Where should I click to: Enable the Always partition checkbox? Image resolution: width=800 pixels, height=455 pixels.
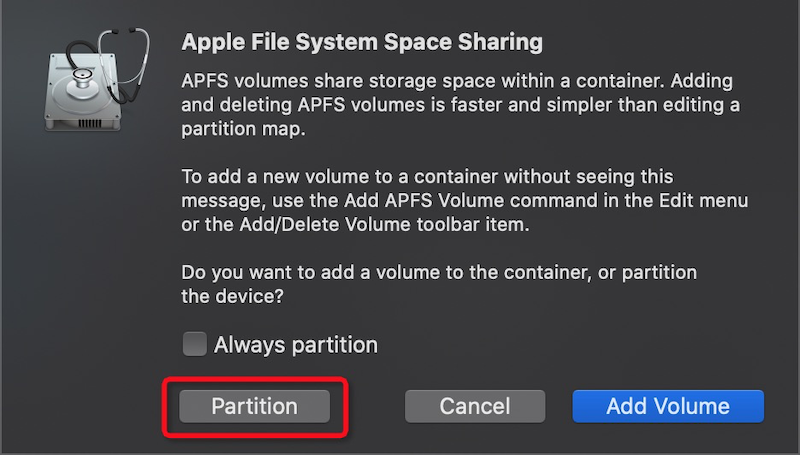tap(194, 345)
